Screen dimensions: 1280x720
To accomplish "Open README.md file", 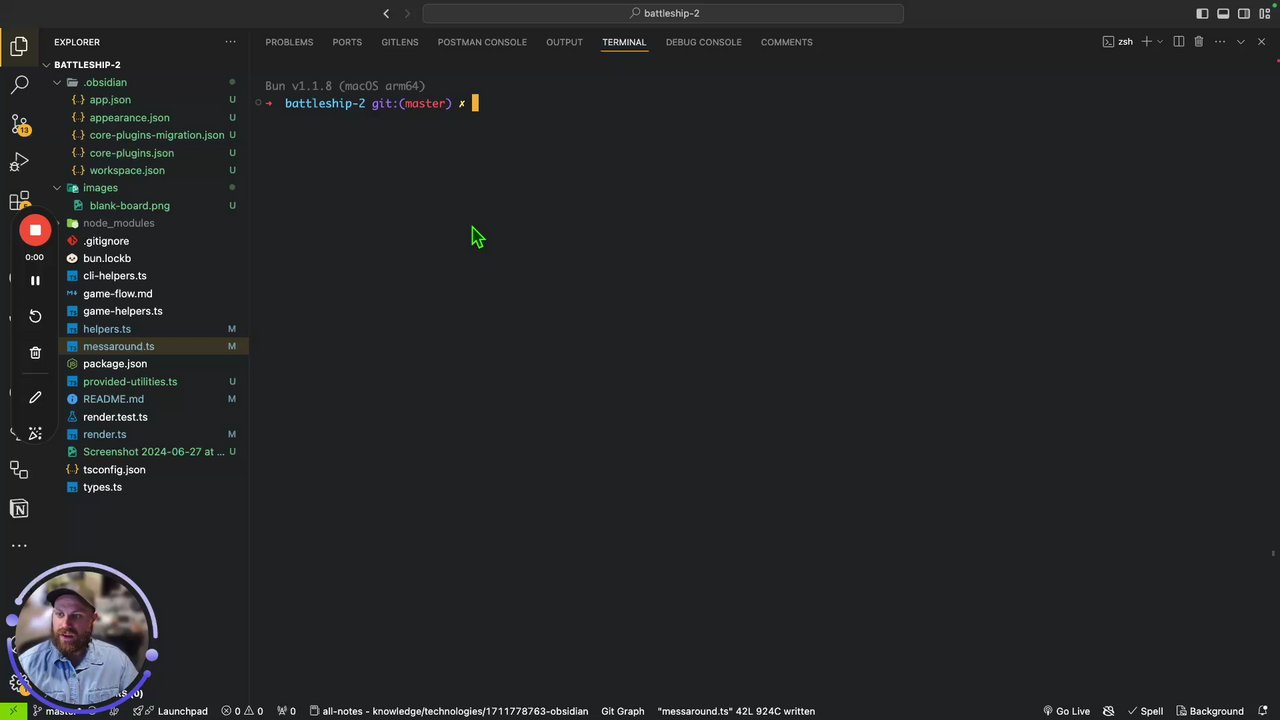I will point(113,399).
